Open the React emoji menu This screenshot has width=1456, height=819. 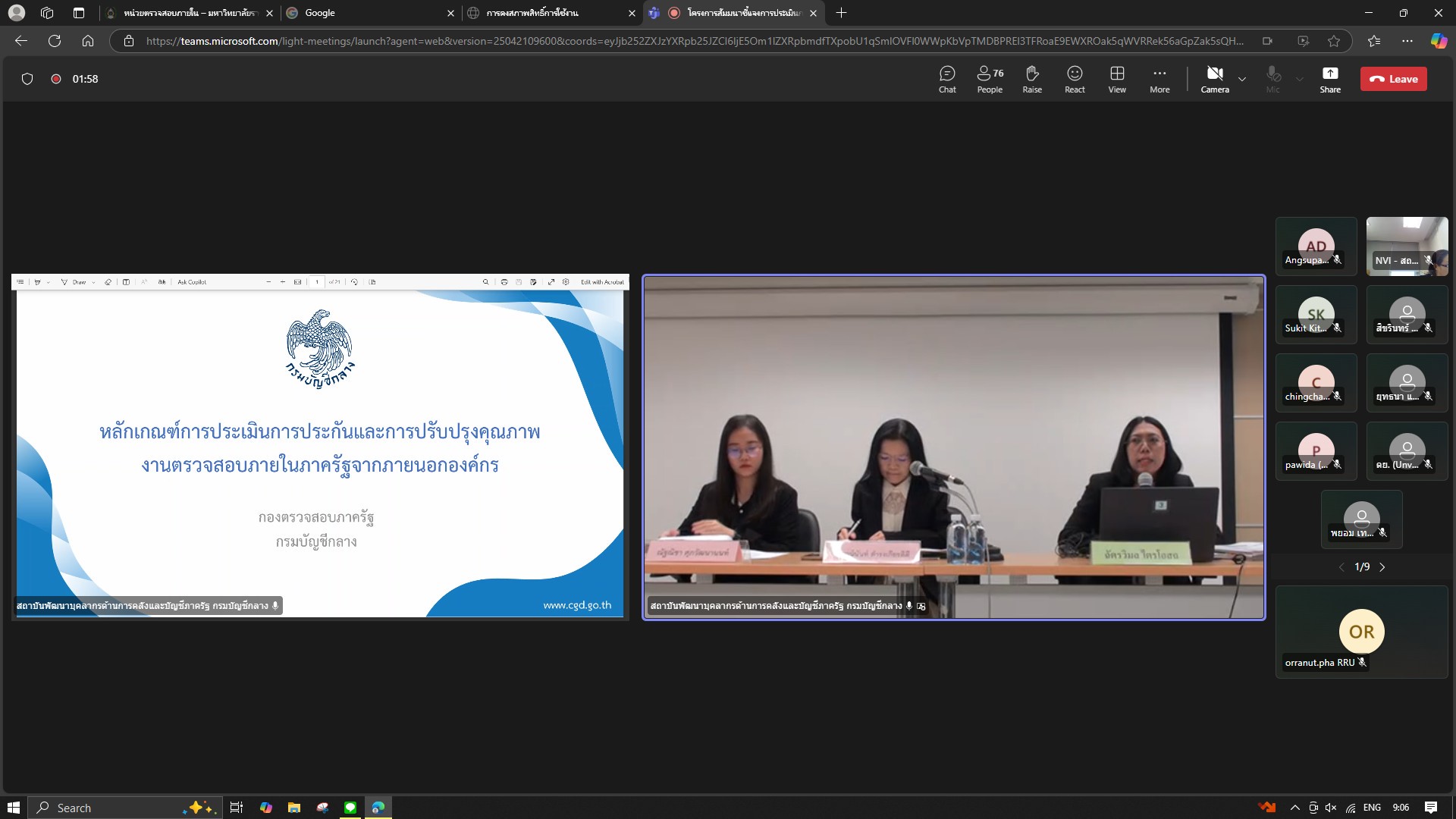[1075, 79]
